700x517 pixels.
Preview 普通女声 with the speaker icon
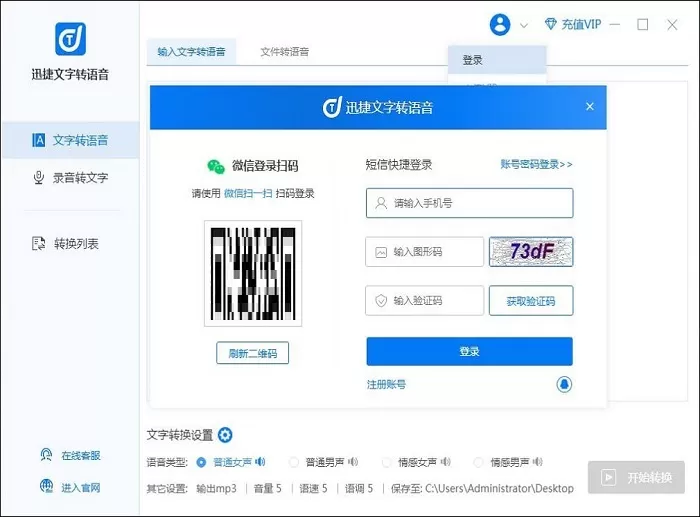click(260, 462)
